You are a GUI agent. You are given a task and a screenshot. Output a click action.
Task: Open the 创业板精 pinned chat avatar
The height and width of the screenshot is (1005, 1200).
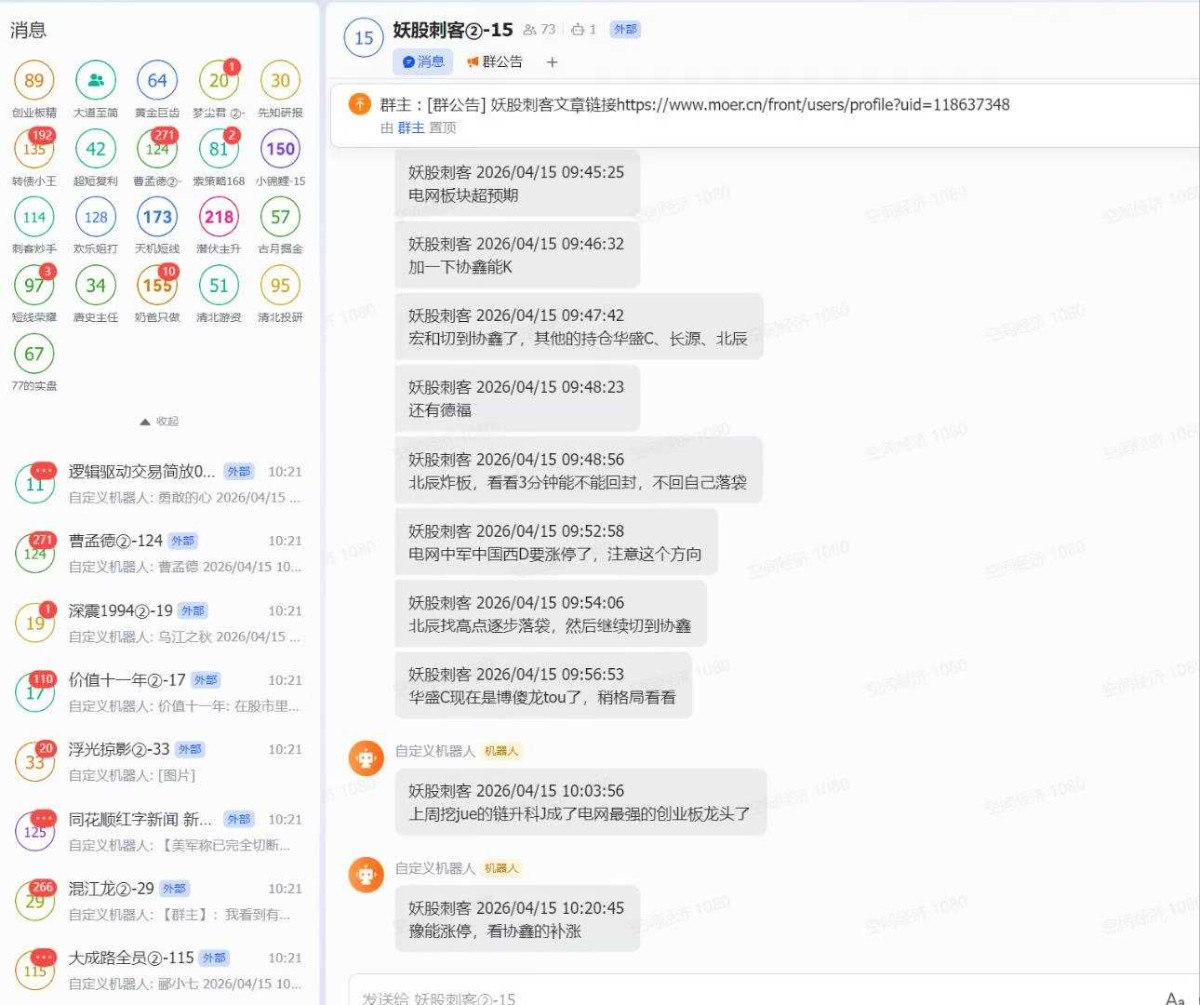pos(35,81)
